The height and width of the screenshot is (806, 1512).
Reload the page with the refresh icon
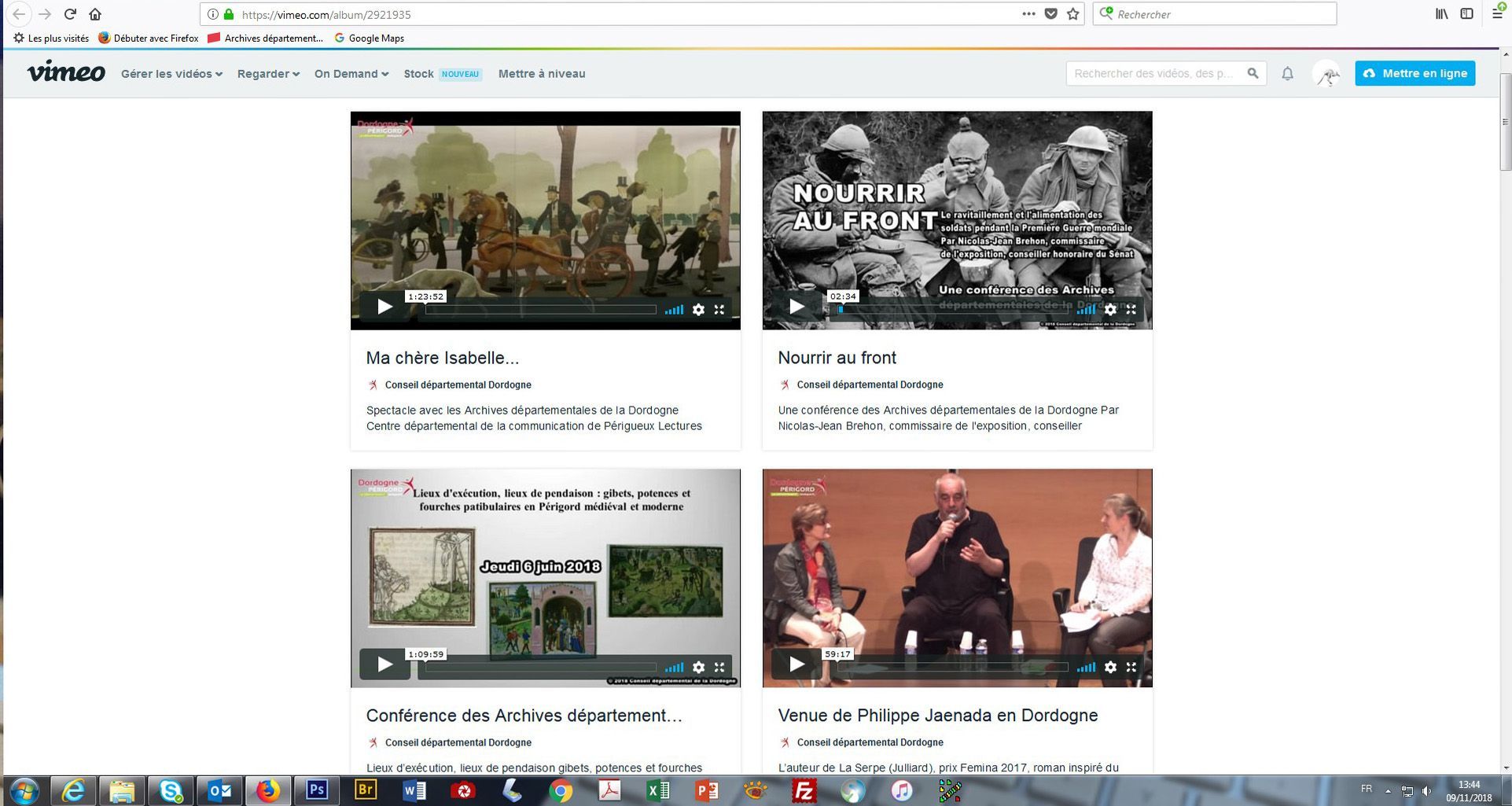[70, 14]
